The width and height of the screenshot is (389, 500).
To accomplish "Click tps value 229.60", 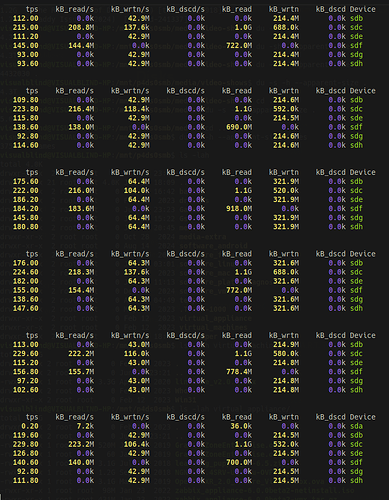I will (26, 354).
